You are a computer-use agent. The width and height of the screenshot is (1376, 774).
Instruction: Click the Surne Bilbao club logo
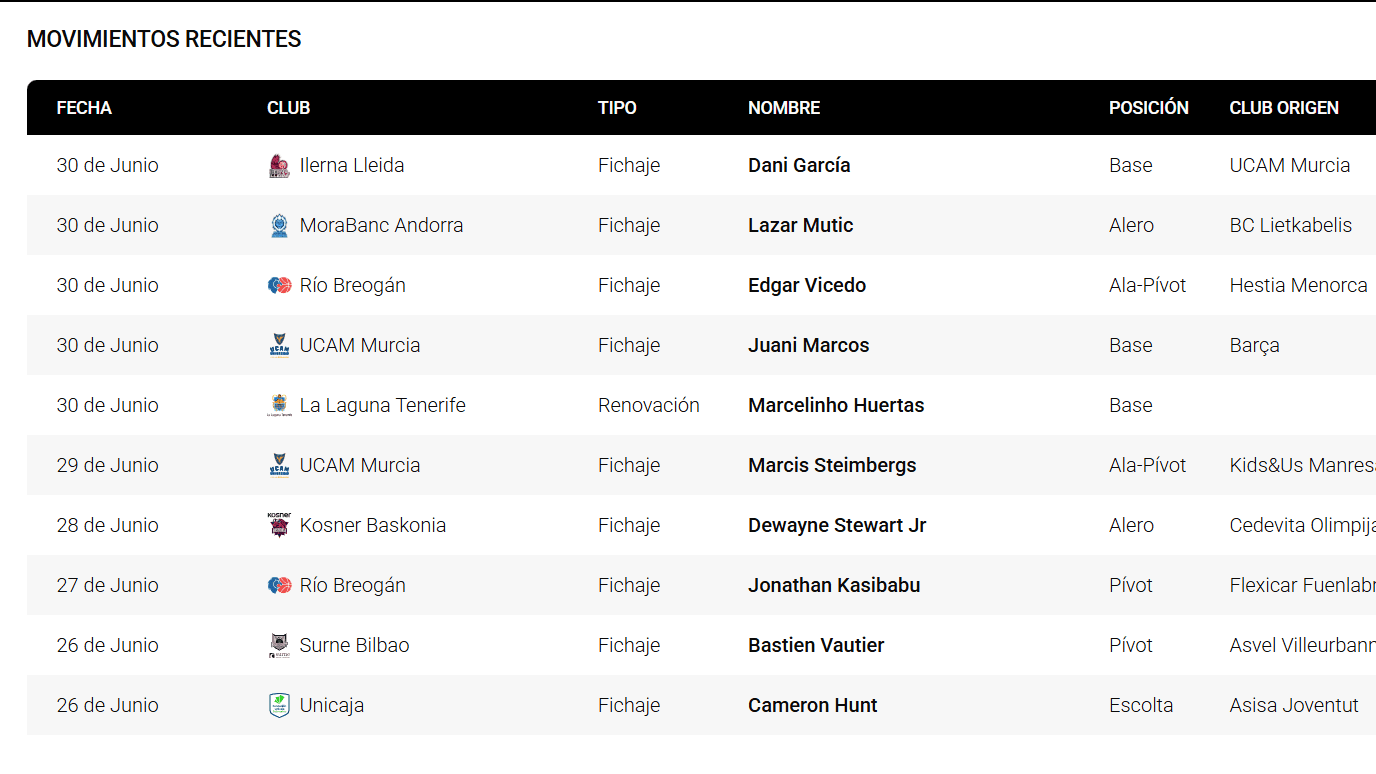click(279, 646)
